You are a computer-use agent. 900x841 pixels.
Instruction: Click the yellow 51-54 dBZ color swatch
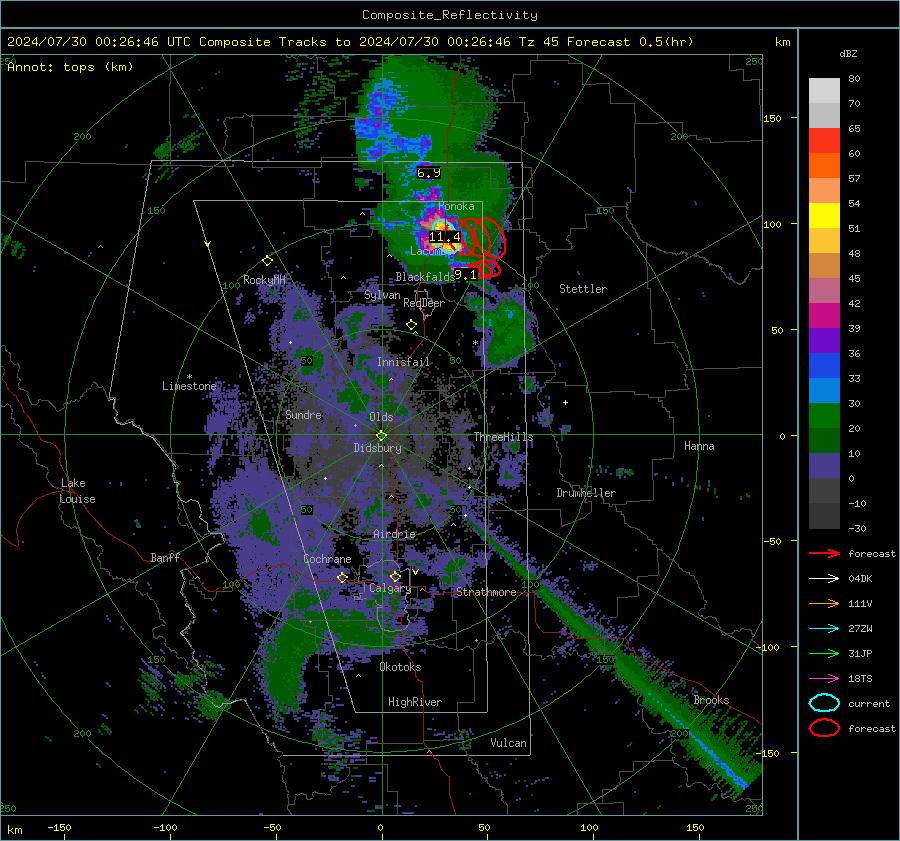[x=824, y=216]
